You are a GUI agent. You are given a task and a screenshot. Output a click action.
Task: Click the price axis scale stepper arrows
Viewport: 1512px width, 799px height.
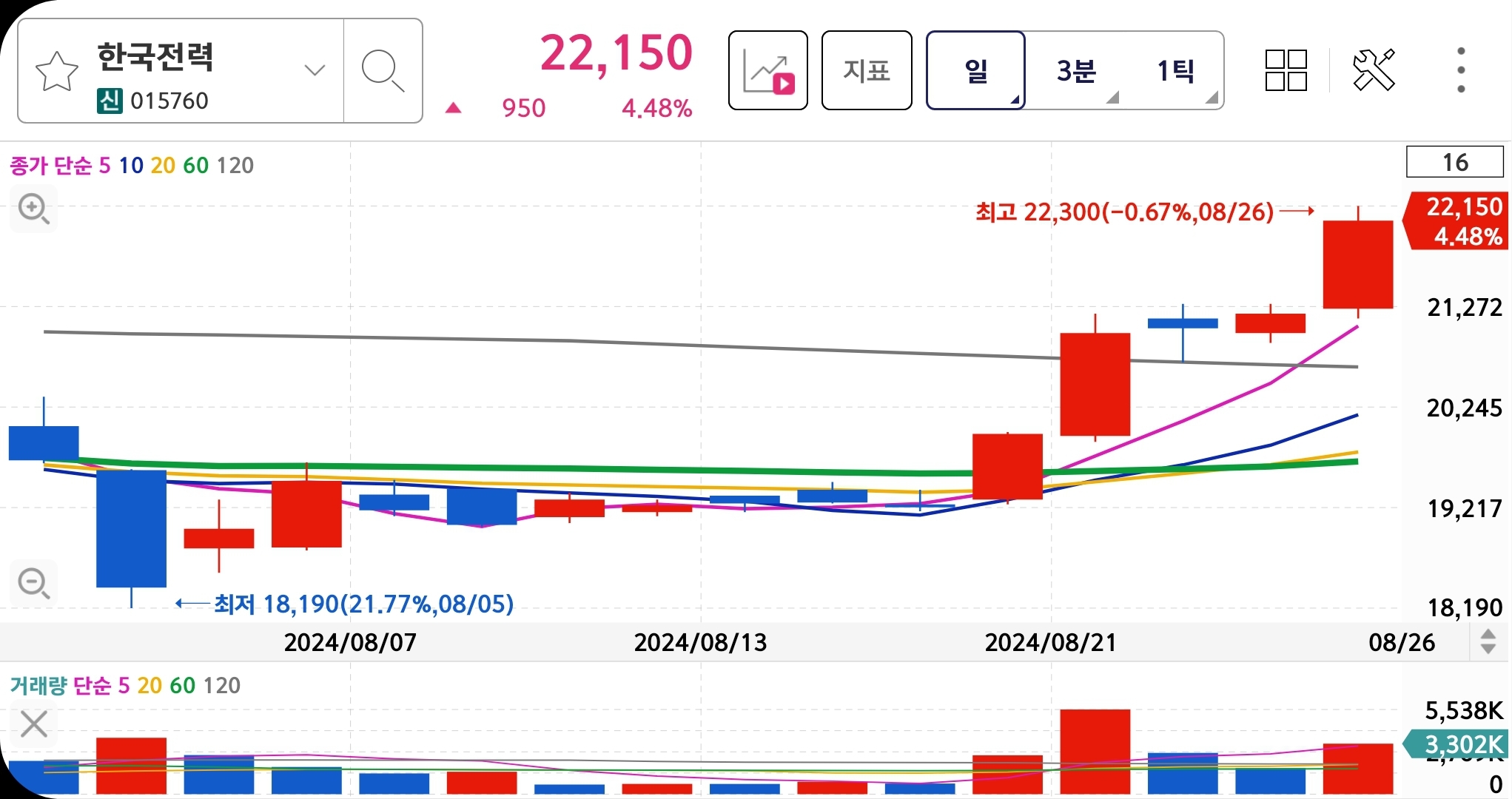1488,641
